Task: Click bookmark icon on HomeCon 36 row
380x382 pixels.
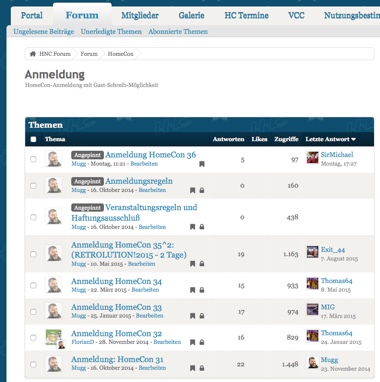Action: tap(202, 164)
